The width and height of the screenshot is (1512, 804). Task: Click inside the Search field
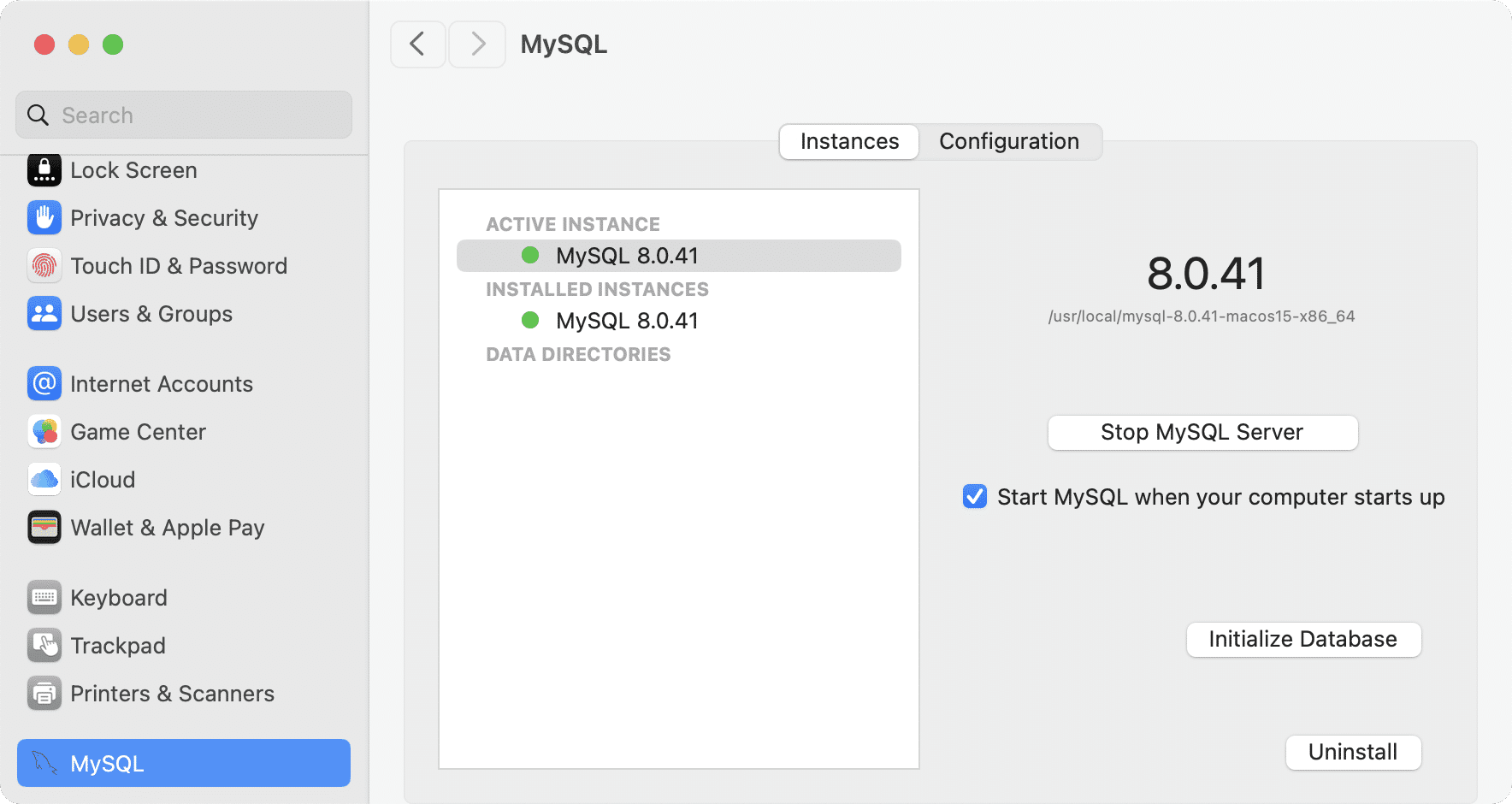tap(183, 114)
